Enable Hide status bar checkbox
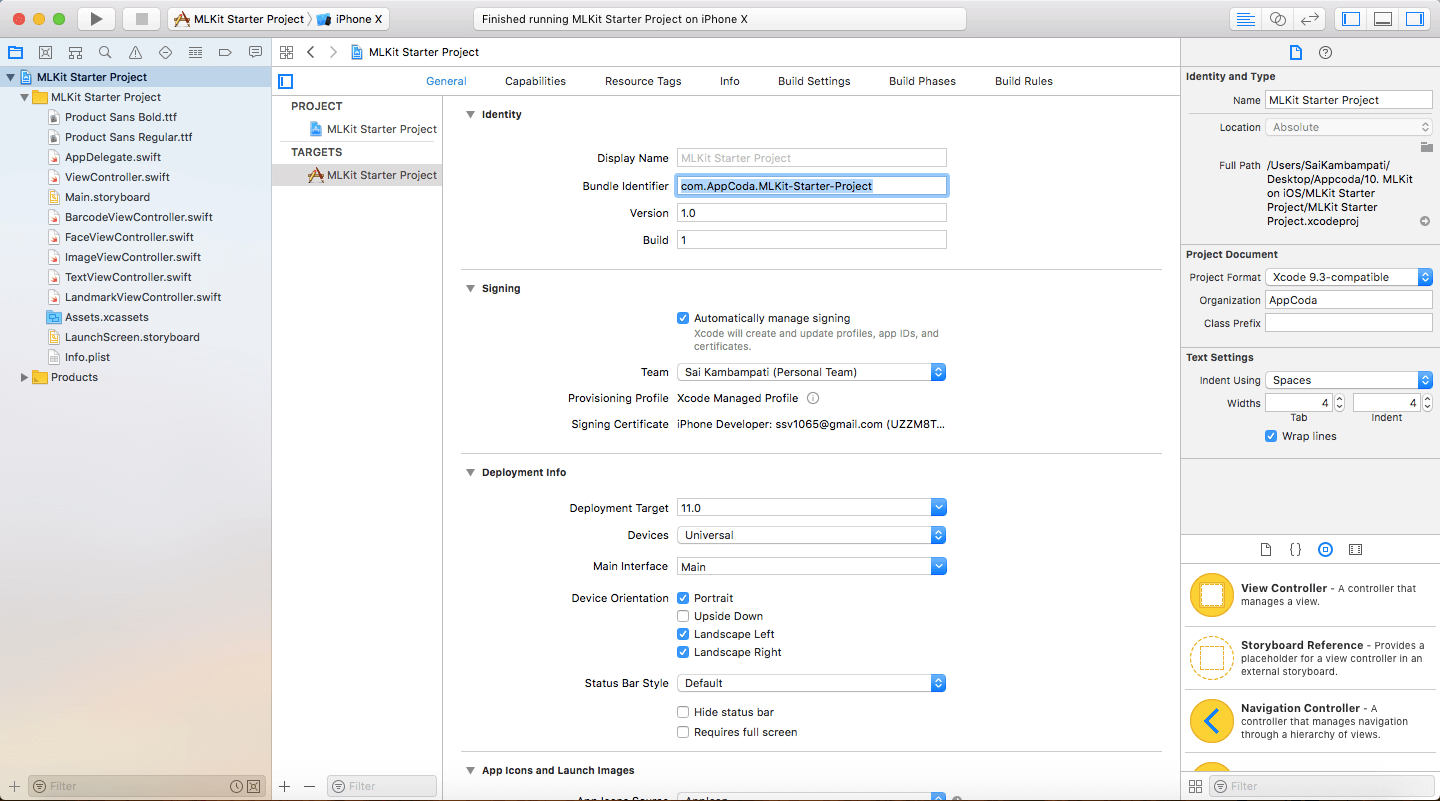Image resolution: width=1440 pixels, height=801 pixels. click(683, 712)
